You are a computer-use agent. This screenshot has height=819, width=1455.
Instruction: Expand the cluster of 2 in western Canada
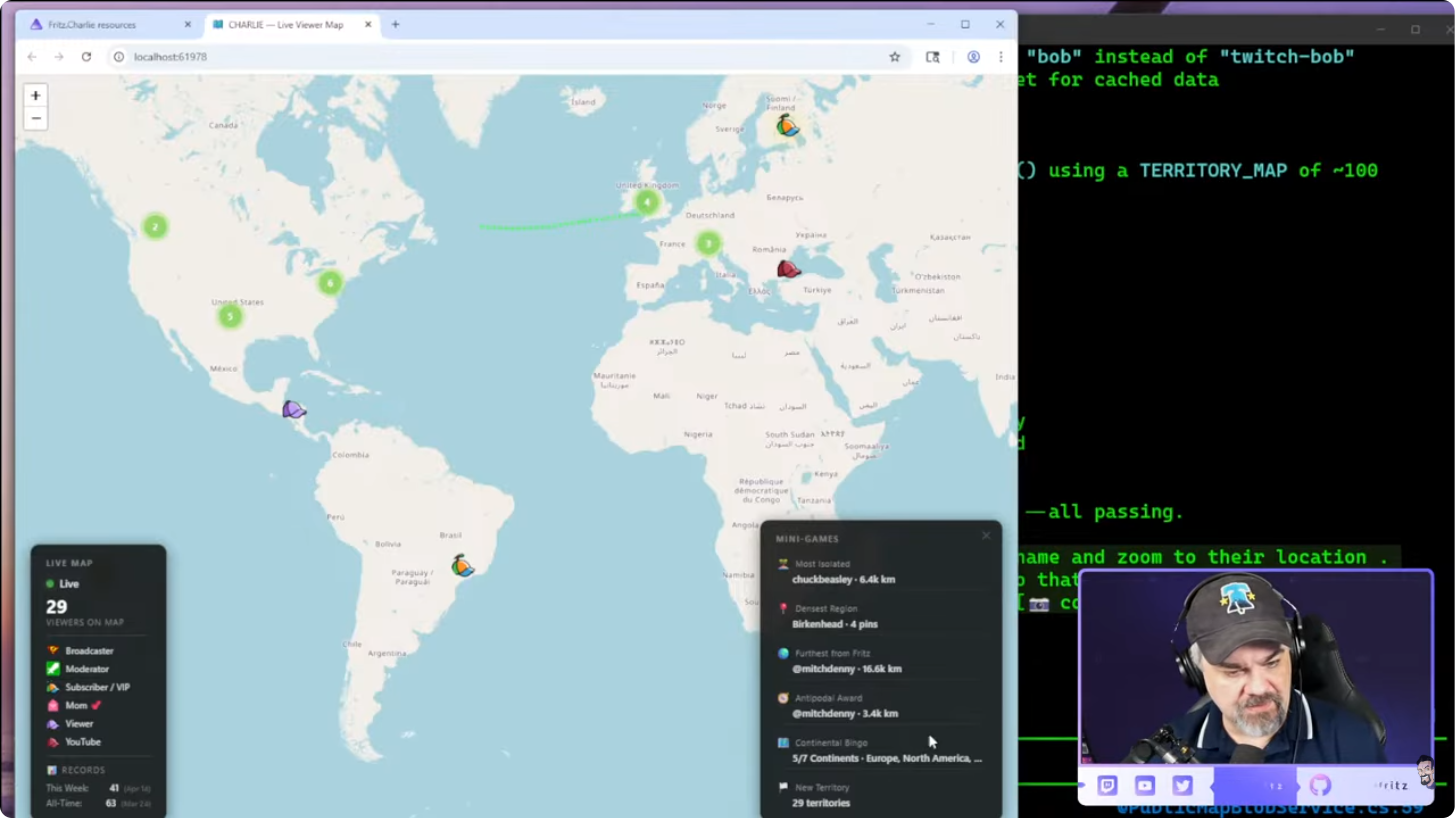tap(154, 227)
